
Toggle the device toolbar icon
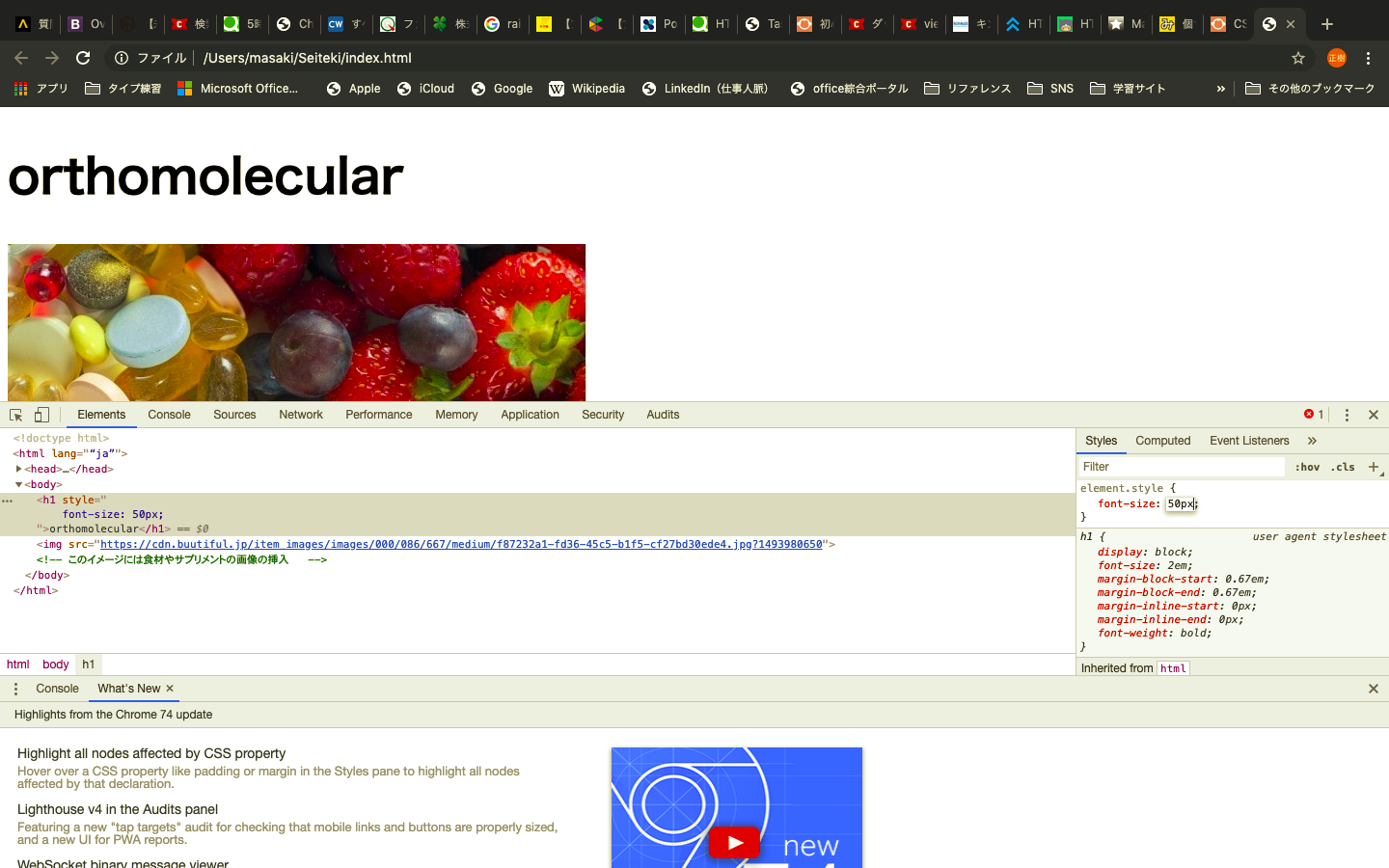click(41, 415)
